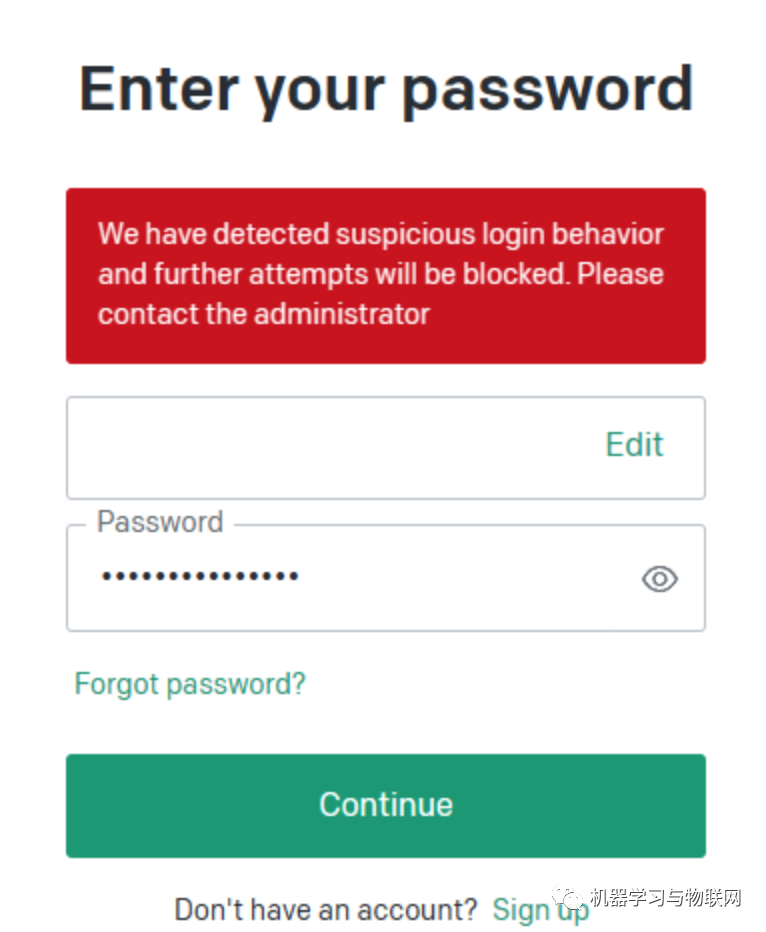Screen dimensions: 766x932
Task: Click the word "password" in the heading
Action: [x=547, y=91]
